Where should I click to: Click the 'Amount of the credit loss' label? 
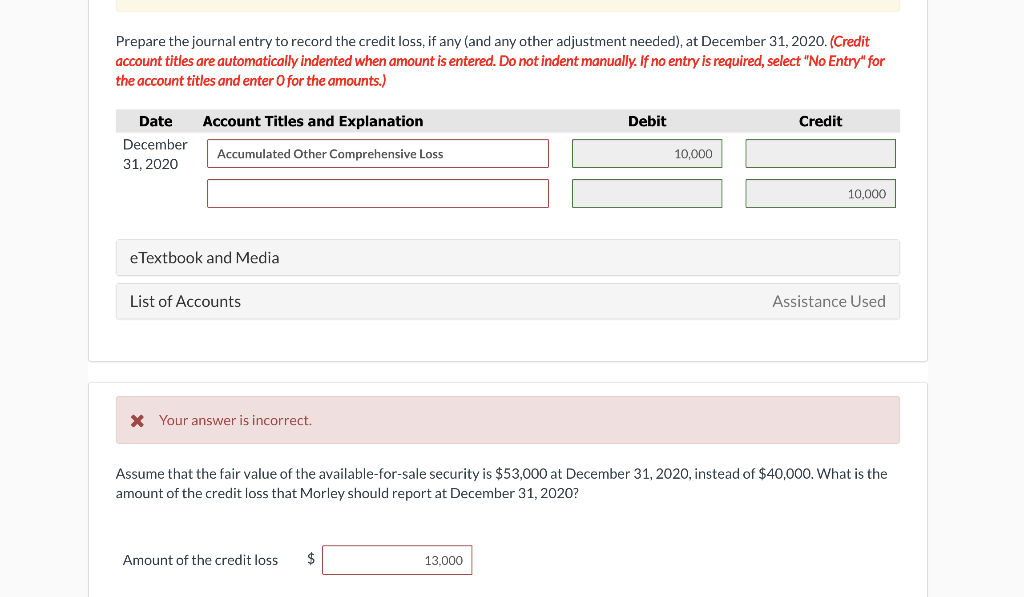pyautogui.click(x=200, y=560)
